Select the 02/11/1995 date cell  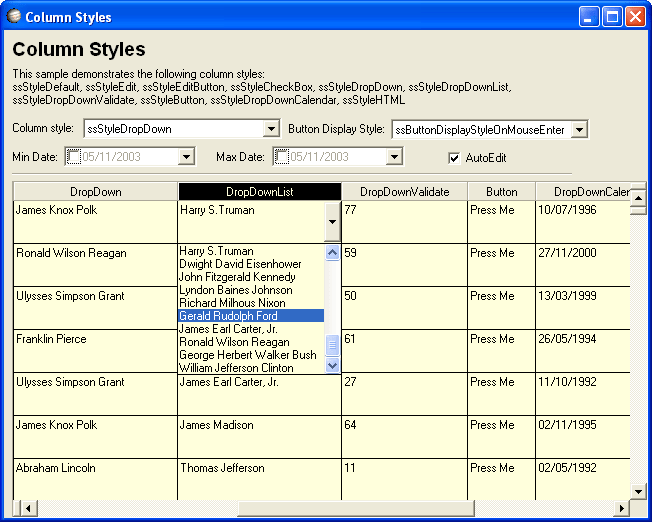coord(583,437)
